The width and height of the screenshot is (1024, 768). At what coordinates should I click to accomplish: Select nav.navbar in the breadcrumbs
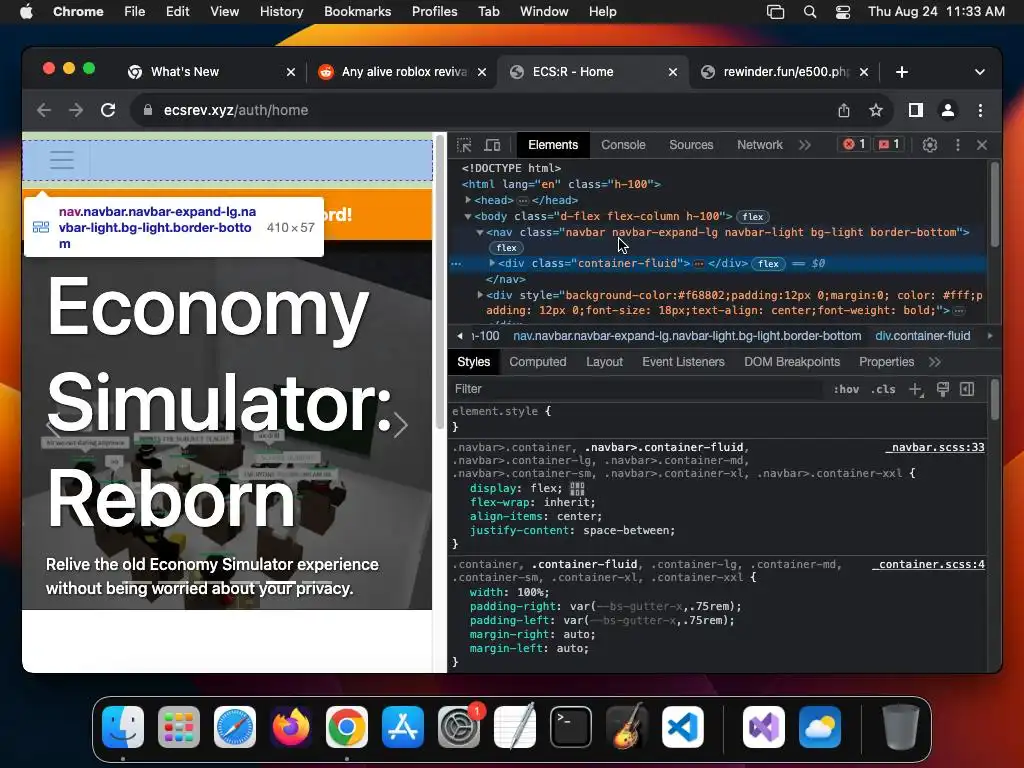click(x=687, y=336)
